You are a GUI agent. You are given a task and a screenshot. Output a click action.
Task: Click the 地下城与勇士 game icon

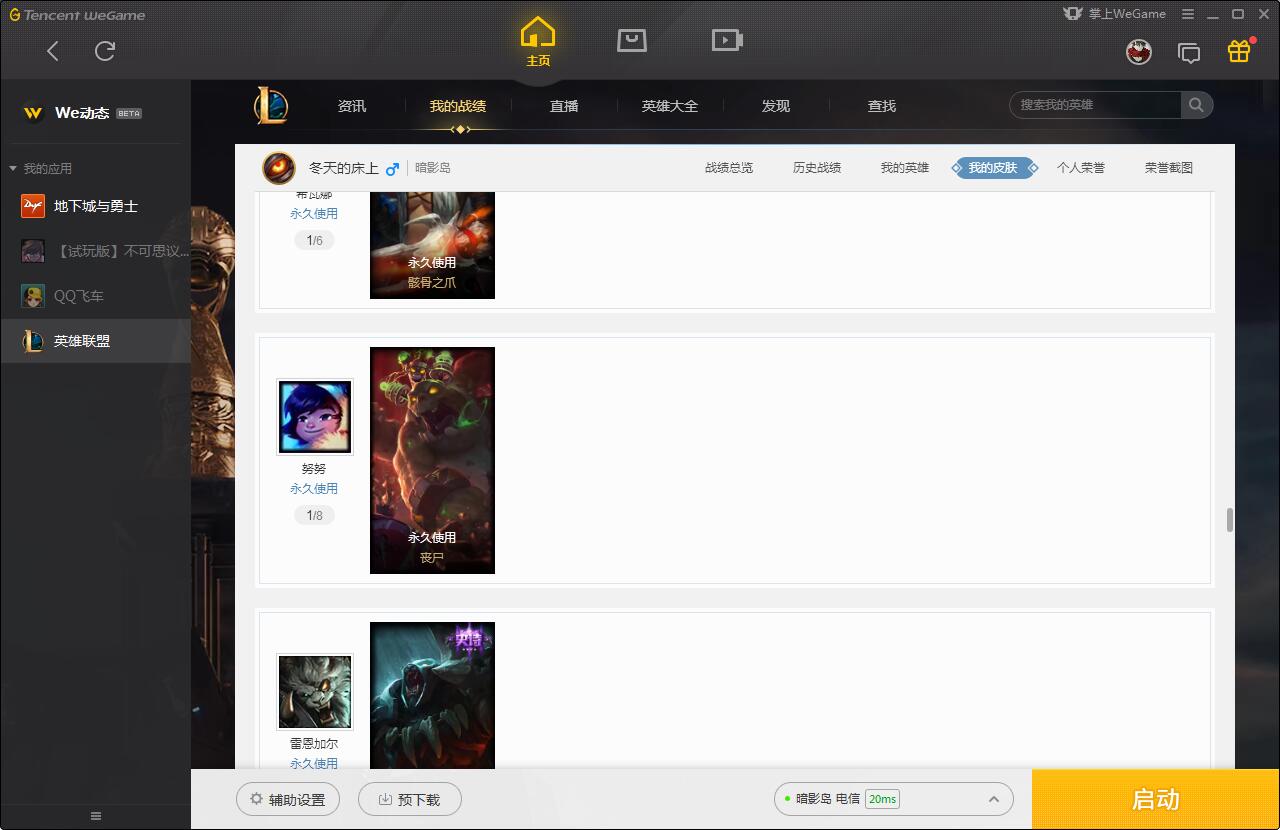[33, 206]
